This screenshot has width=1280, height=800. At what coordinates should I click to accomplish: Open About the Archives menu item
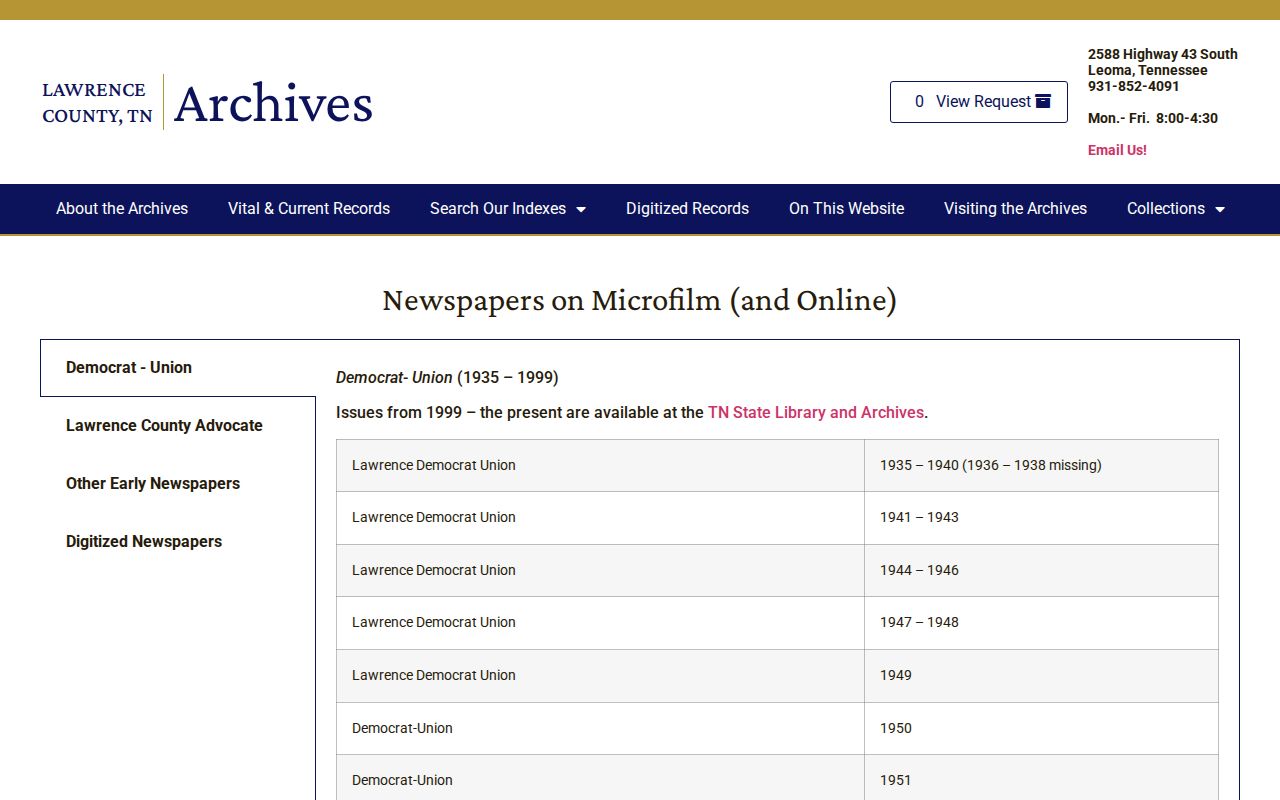(x=122, y=209)
